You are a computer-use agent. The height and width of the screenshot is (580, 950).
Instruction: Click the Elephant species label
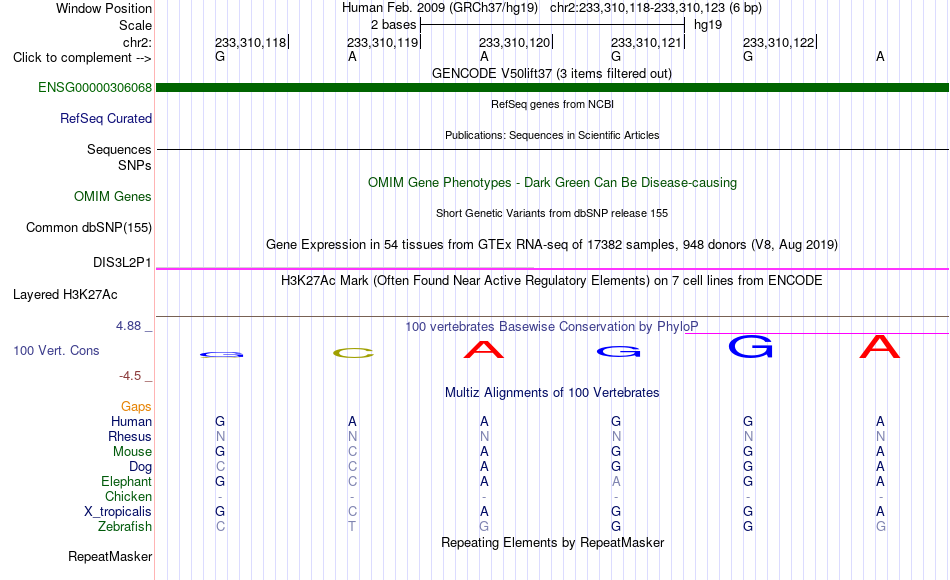(x=126, y=481)
